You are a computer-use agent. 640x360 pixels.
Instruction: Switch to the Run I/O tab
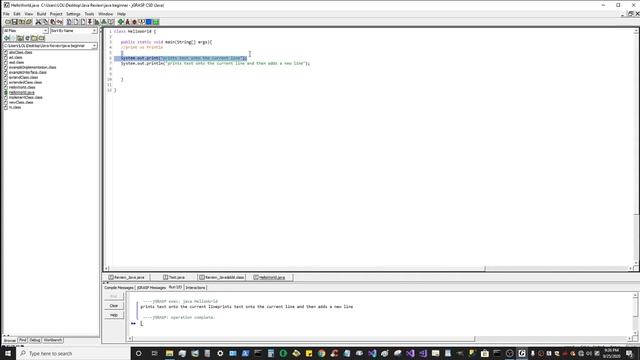[176, 288]
